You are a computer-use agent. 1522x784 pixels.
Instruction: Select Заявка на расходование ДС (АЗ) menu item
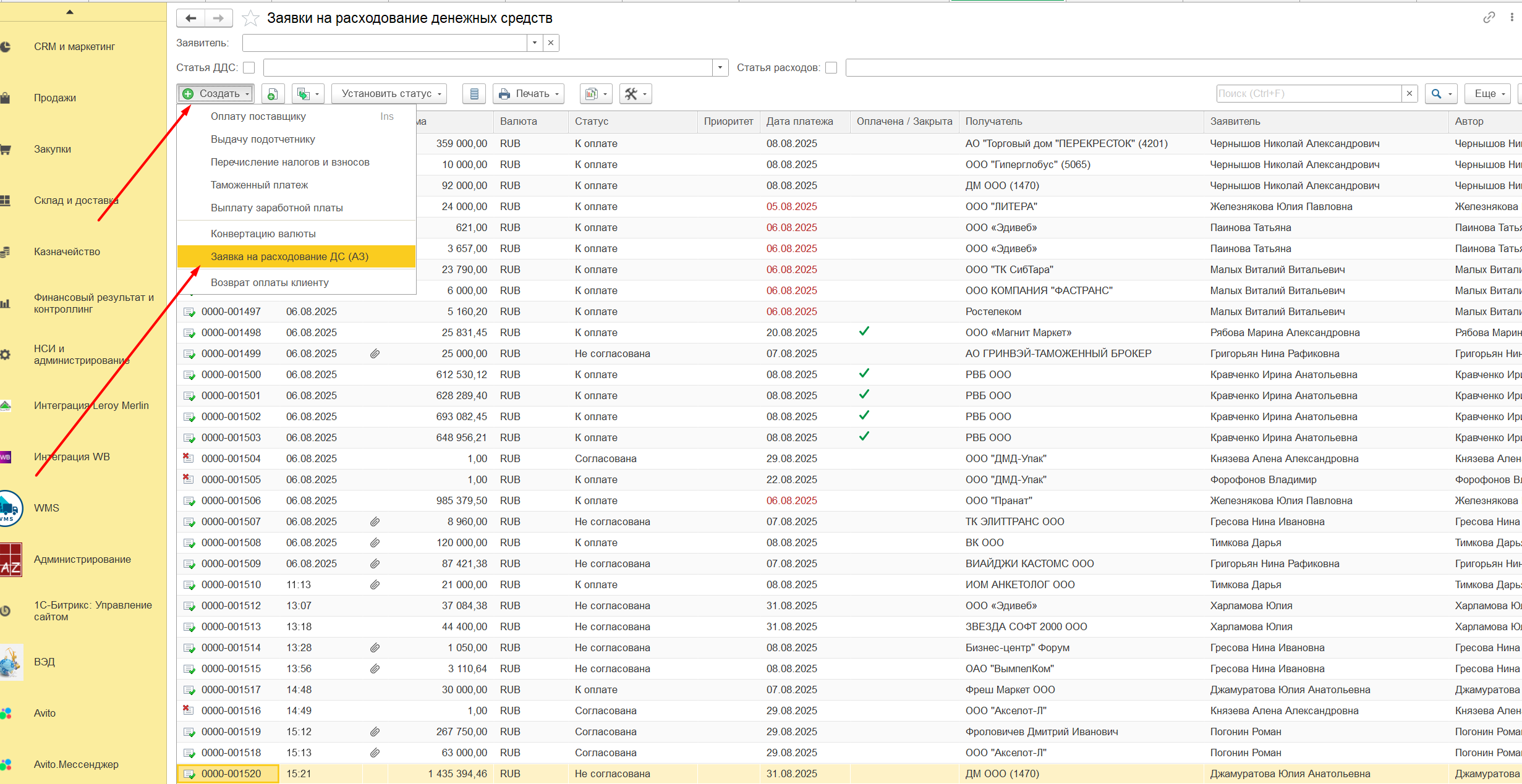pyautogui.click(x=289, y=256)
